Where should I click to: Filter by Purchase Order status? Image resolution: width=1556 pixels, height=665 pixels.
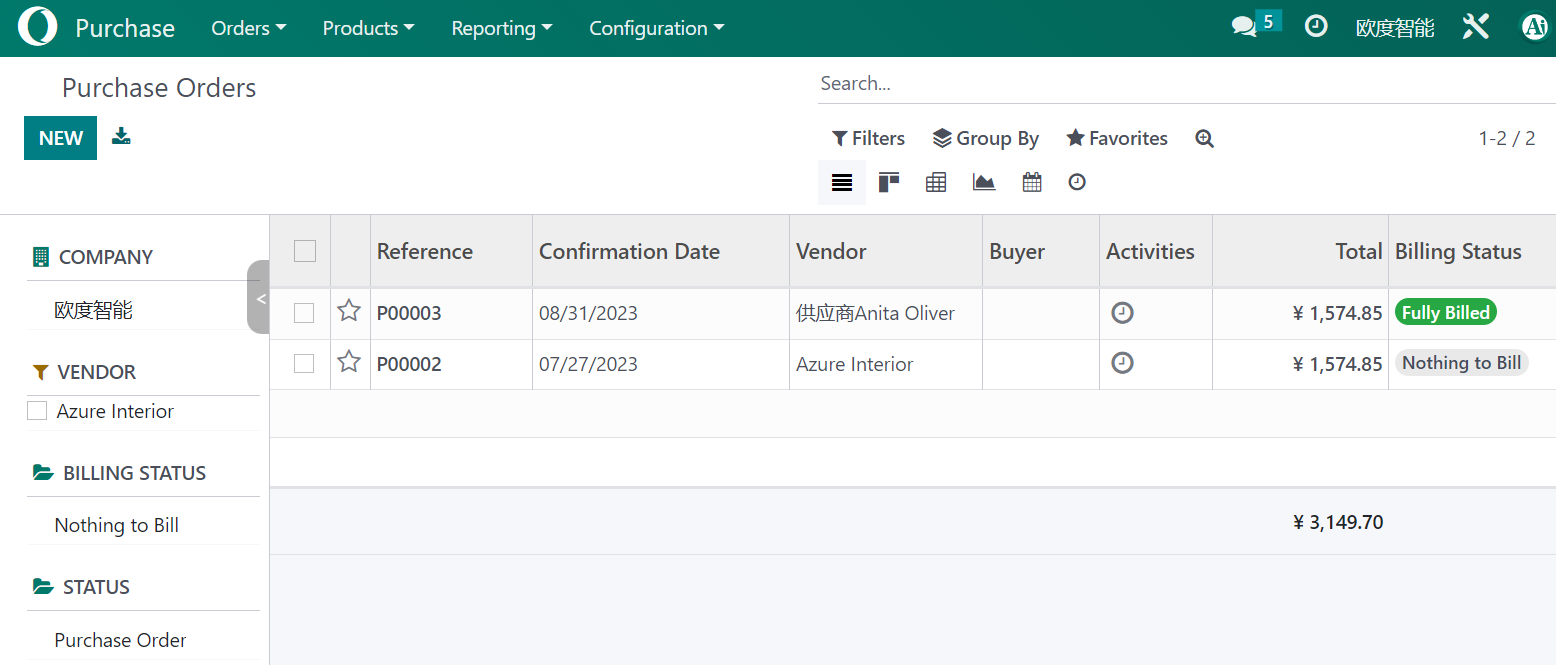(x=121, y=640)
